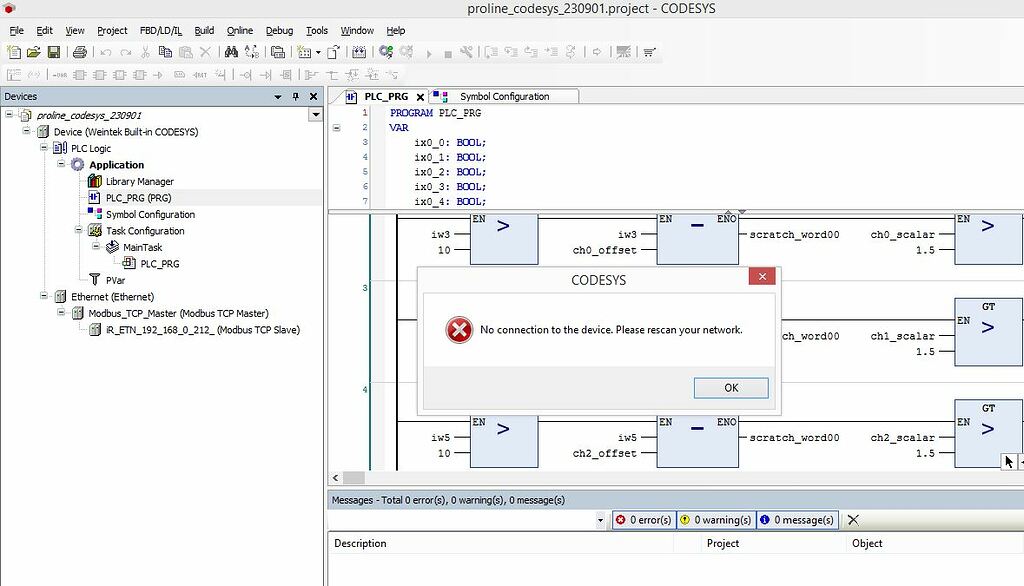Click the Symbol Configuration icon in tree
This screenshot has width=1024, height=586.
click(95, 214)
